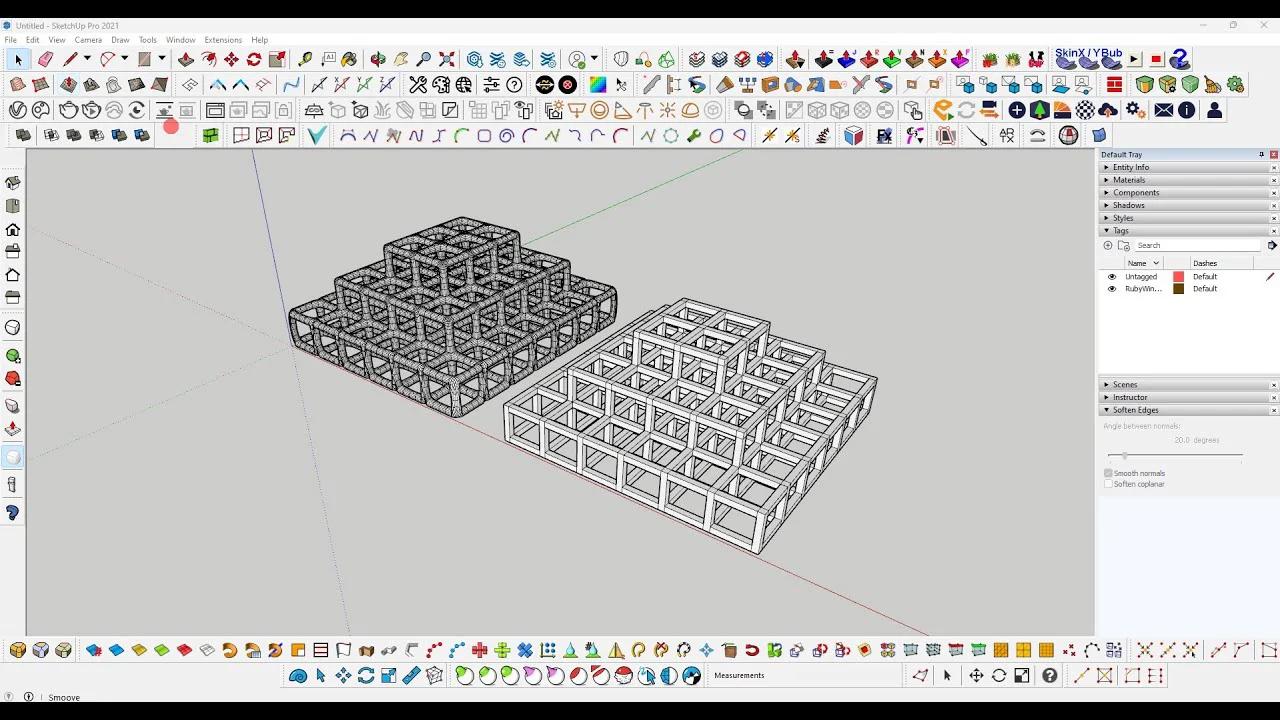This screenshot has height=720, width=1280.
Task: Open the Camera menu
Action: click(x=88, y=40)
